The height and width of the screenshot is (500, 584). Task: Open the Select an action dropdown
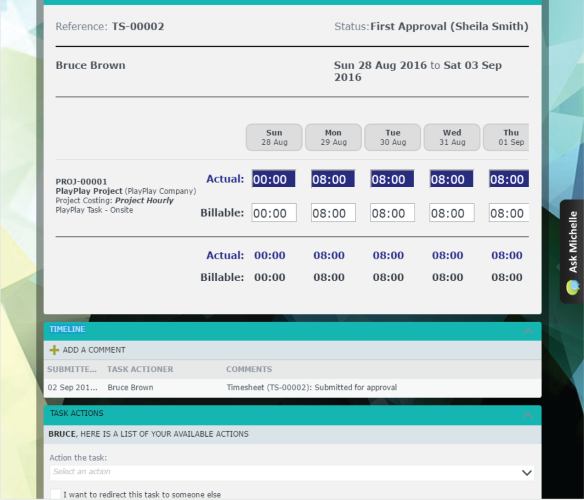pos(292,472)
